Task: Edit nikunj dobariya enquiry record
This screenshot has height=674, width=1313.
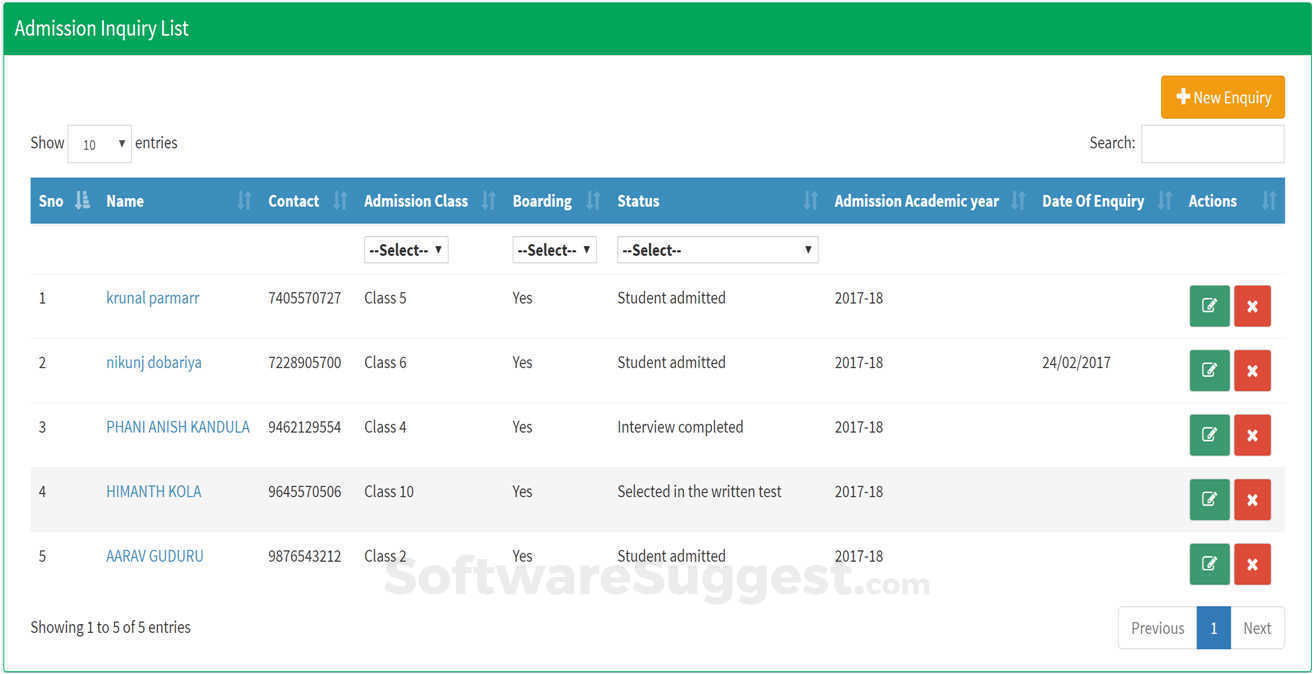Action: click(1209, 370)
